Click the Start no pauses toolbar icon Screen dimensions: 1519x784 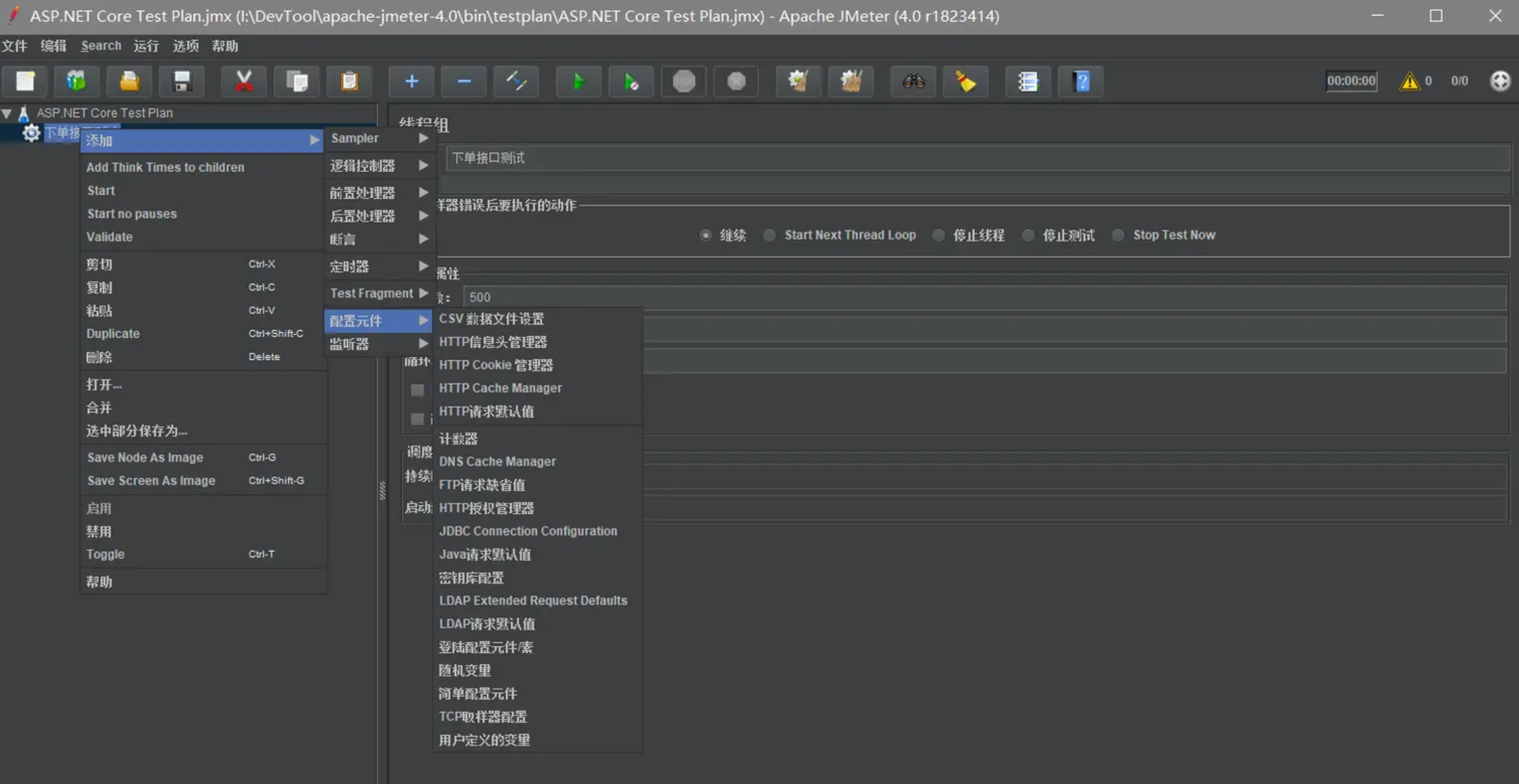[x=631, y=82]
